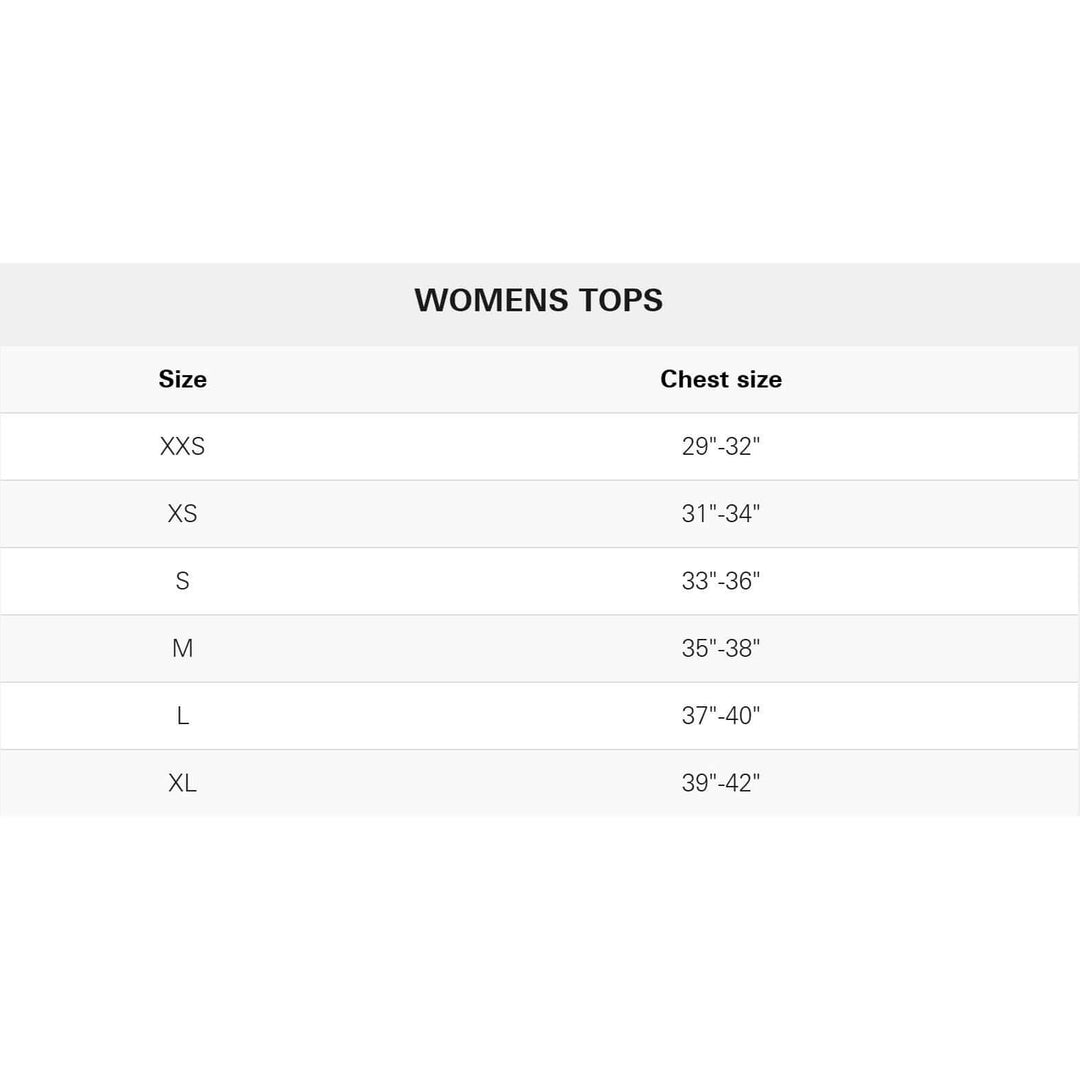This screenshot has width=1080, height=1080.
Task: Select the S size cell
Action: [x=182, y=581]
